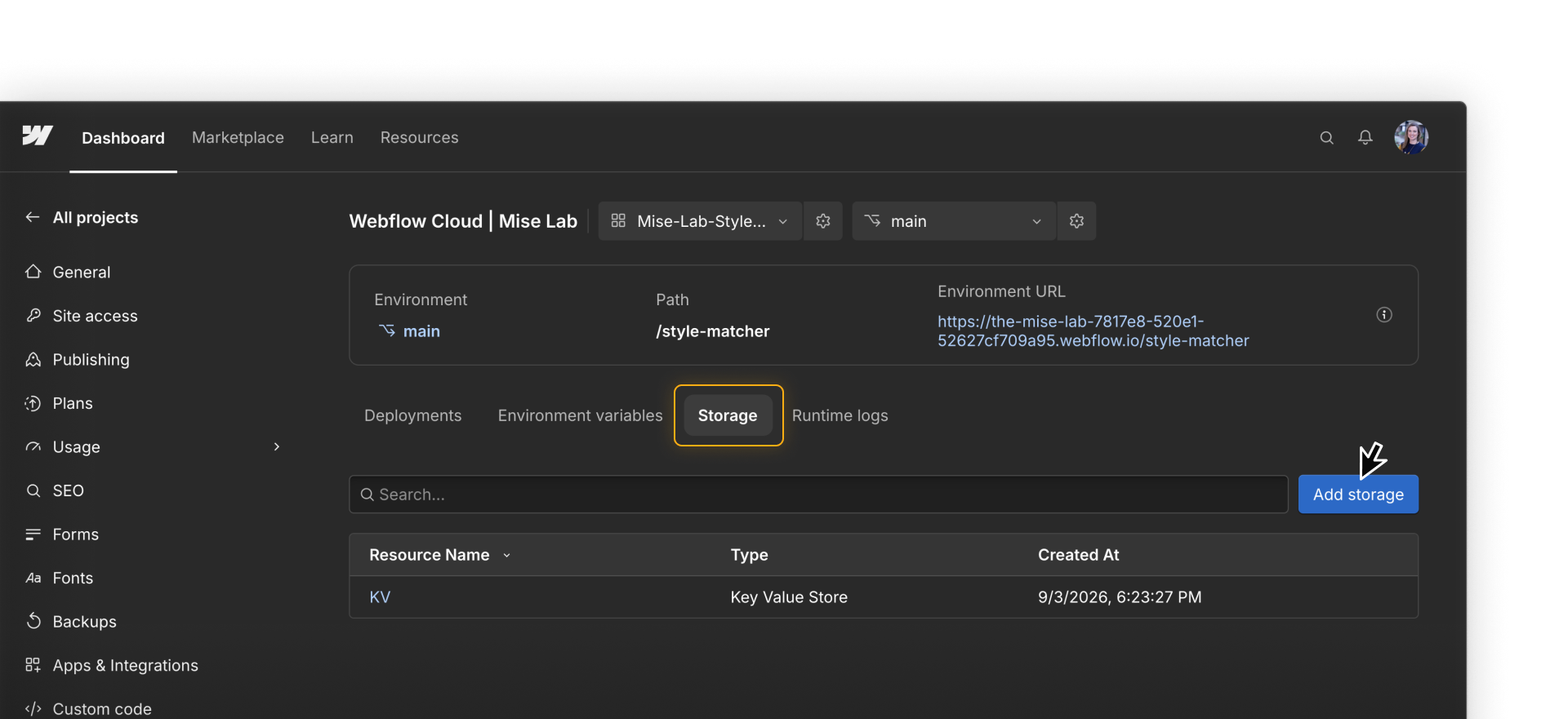
Task: Open the Learn nav item
Action: point(332,138)
